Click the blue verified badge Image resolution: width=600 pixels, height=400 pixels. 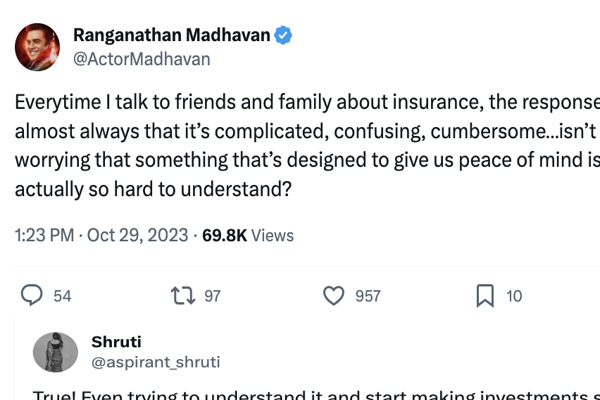pos(284,36)
